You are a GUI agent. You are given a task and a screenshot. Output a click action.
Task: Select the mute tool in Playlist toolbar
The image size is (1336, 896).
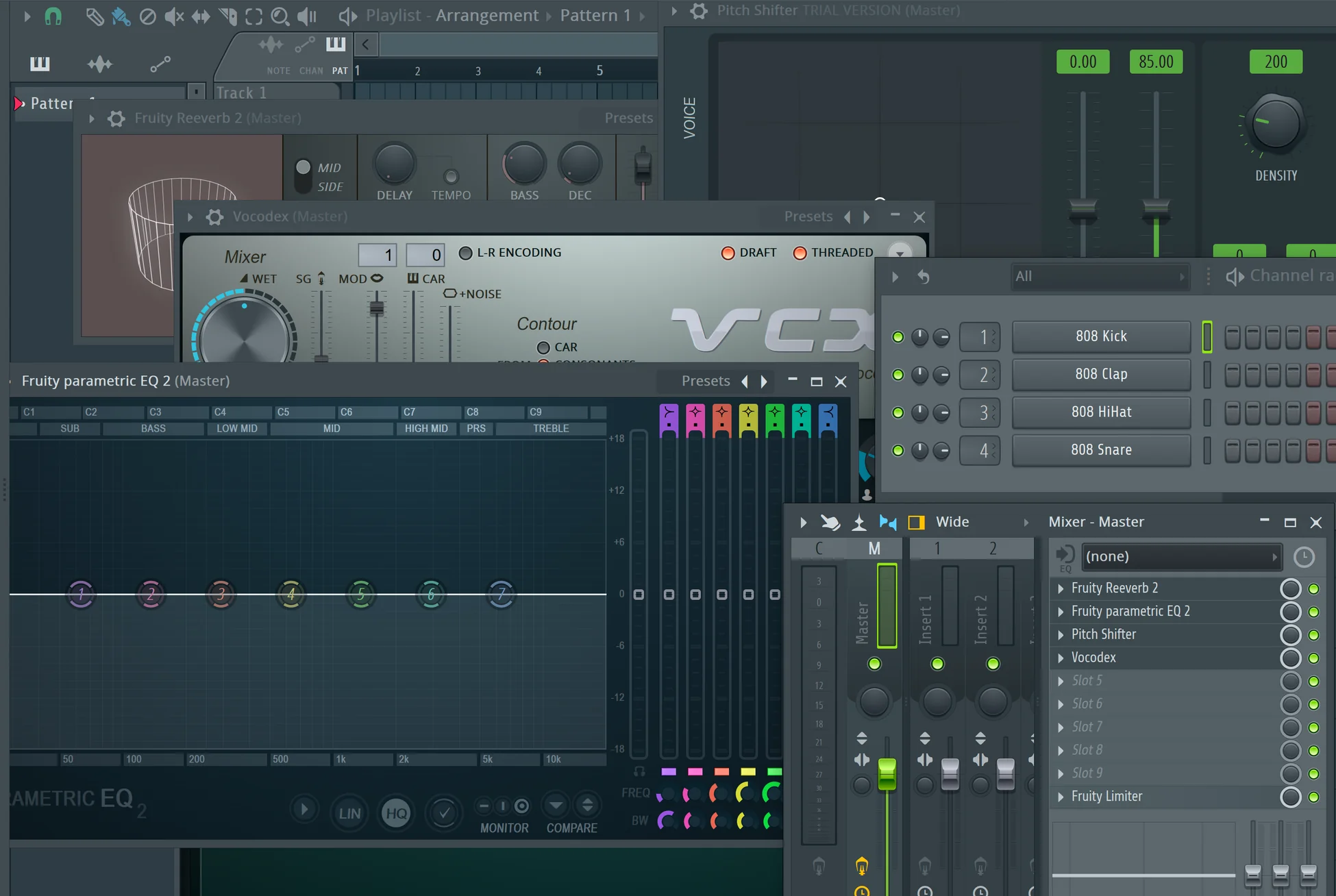click(x=174, y=16)
